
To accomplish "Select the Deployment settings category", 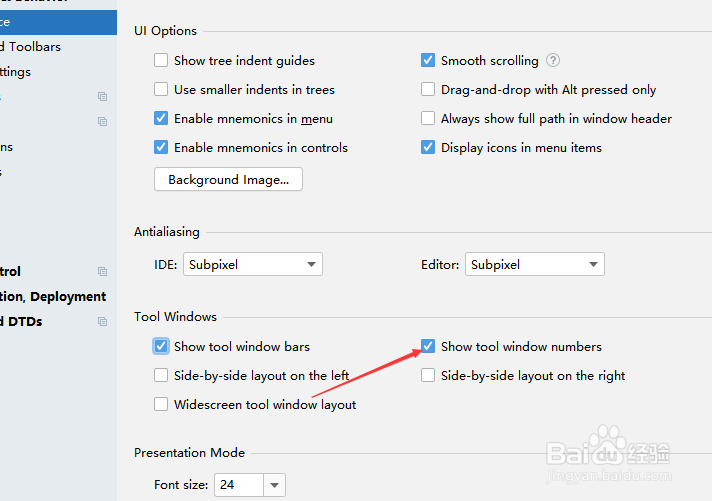I will click(53, 297).
